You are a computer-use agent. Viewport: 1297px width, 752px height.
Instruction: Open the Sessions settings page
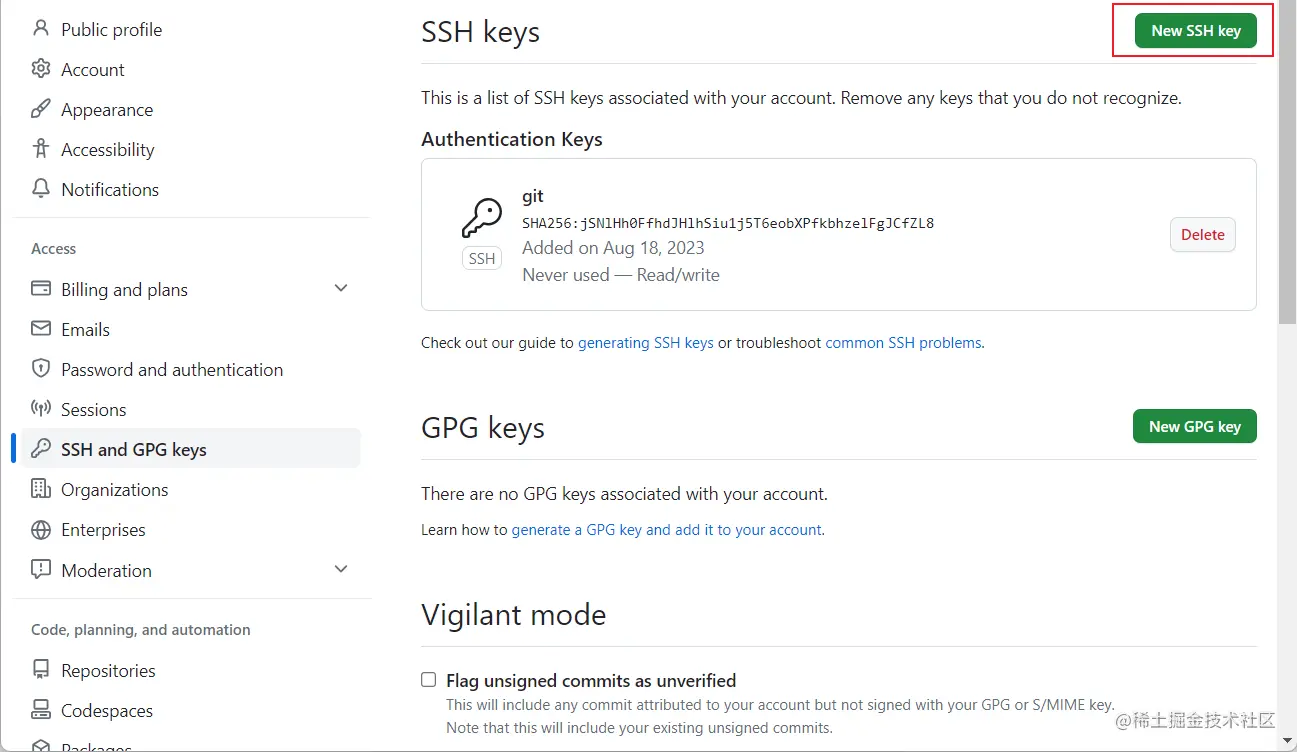click(x=93, y=409)
